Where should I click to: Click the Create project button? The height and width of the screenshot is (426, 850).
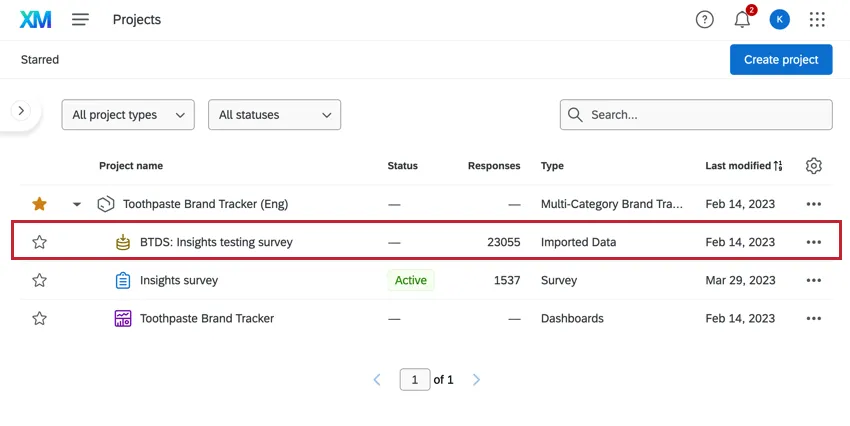tap(781, 60)
